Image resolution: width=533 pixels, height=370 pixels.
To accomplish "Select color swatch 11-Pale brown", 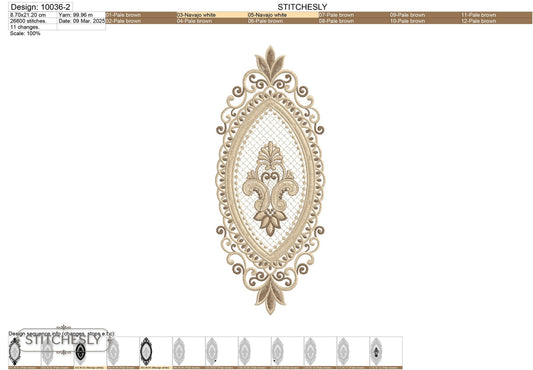I will click(496, 15).
